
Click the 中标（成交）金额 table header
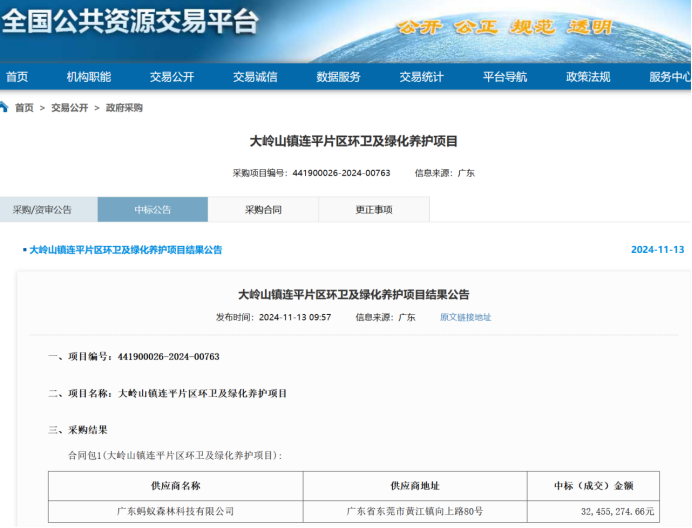[x=594, y=486]
